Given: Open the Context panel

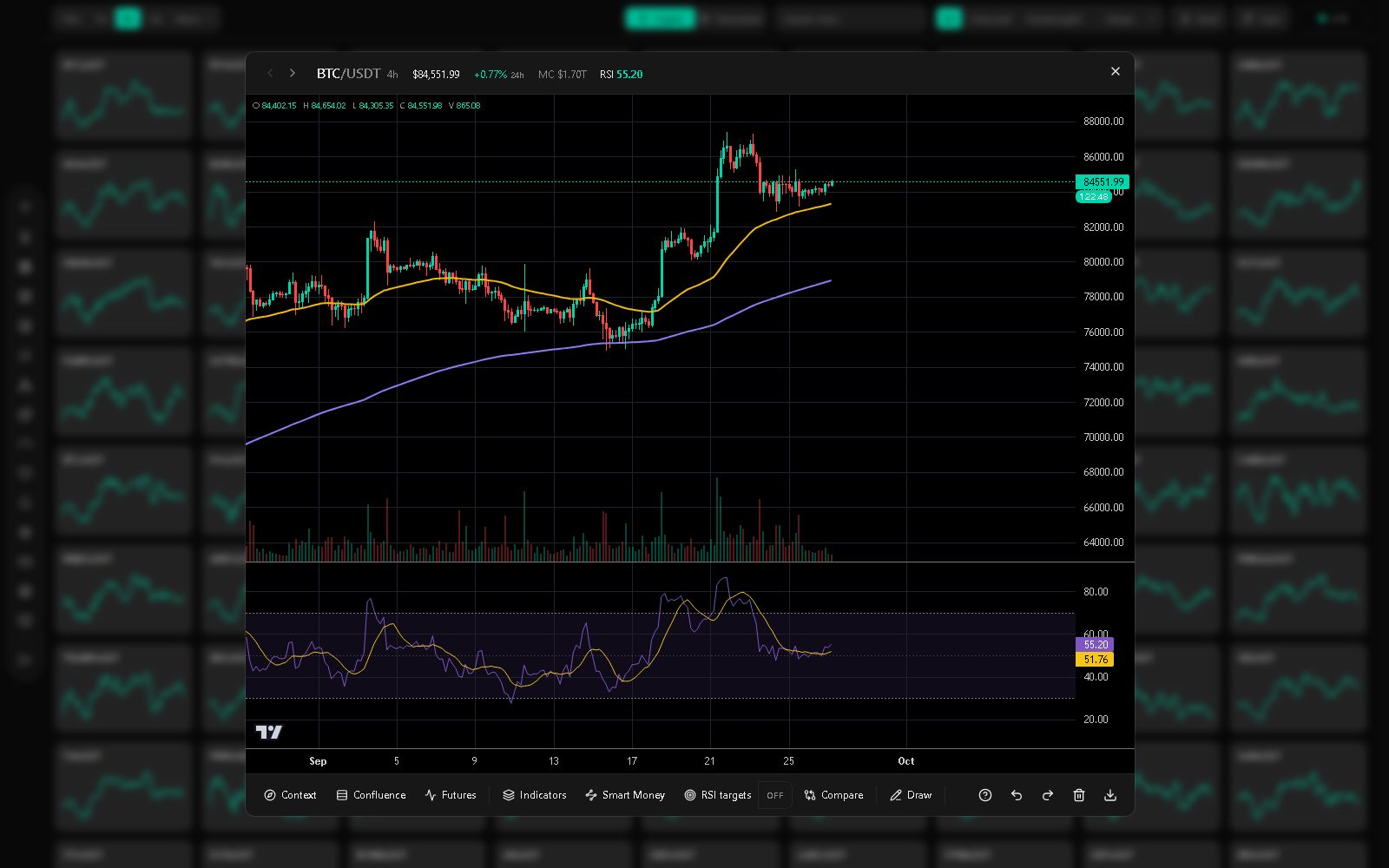Looking at the screenshot, I should point(291,795).
